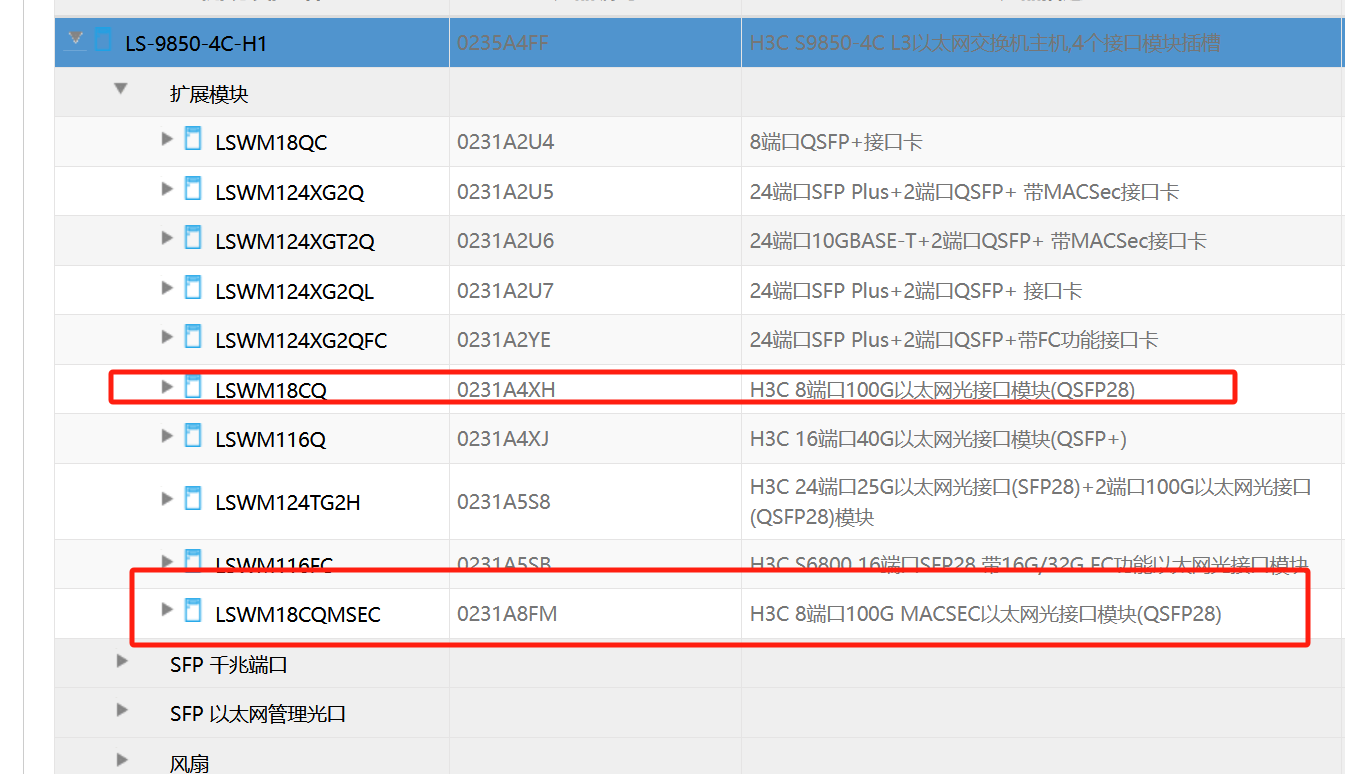The width and height of the screenshot is (1345, 774).
Task: Click the H3C 8端口100G以太网光接口模块(QSFP28) description
Action: point(943,389)
